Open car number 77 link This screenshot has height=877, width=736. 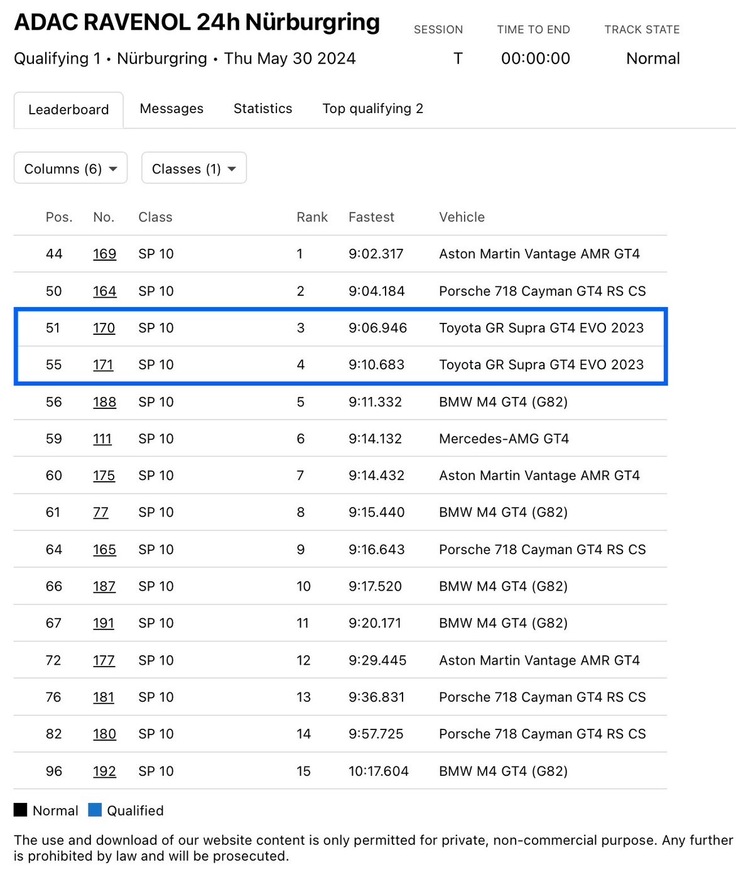[x=100, y=512]
